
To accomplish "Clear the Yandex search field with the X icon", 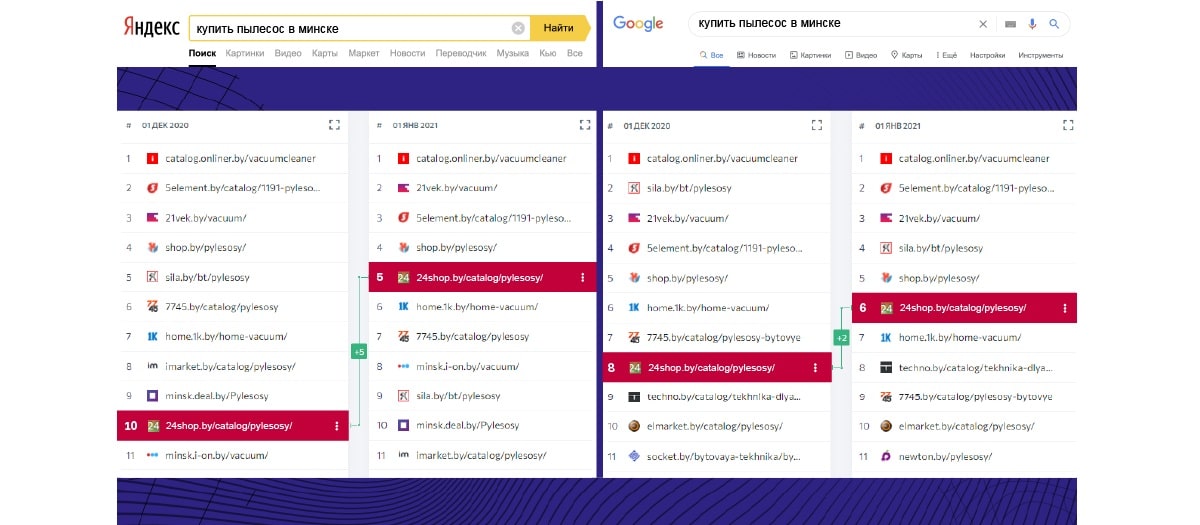I will (517, 28).
